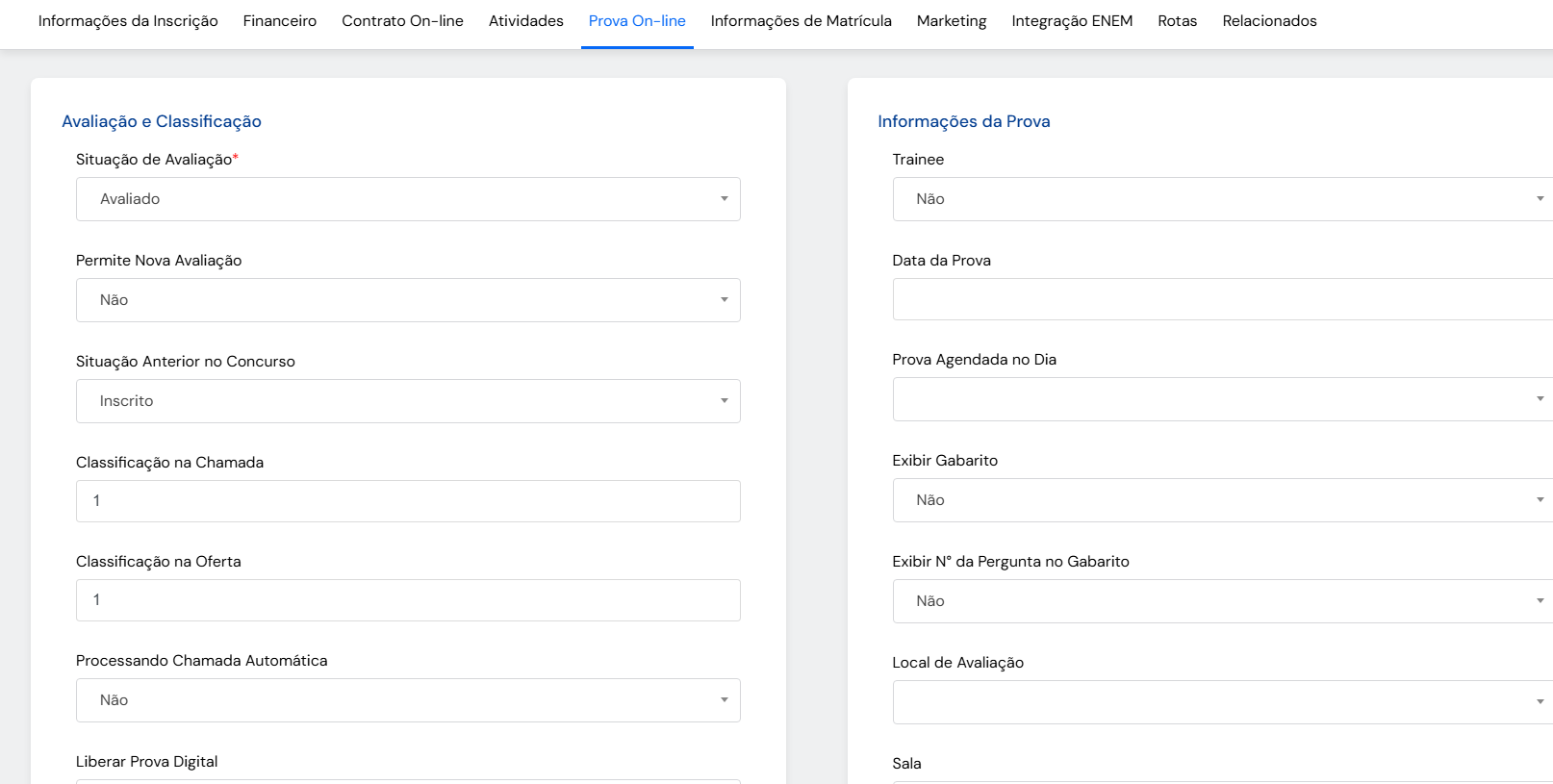Open Exibir N° da Pergunta no Gabarito dropdown
The image size is (1553, 784).
(1222, 601)
